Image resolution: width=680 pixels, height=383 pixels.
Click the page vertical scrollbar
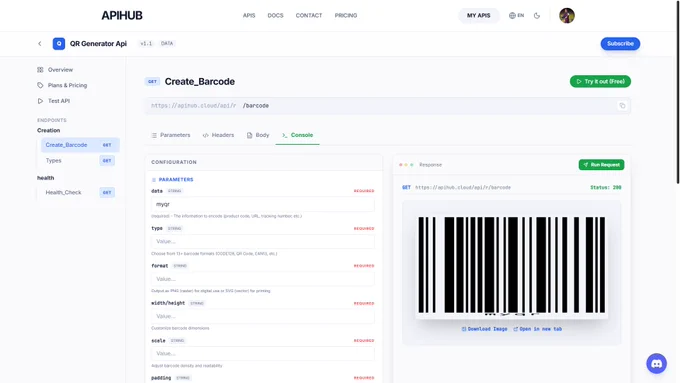coord(678,92)
